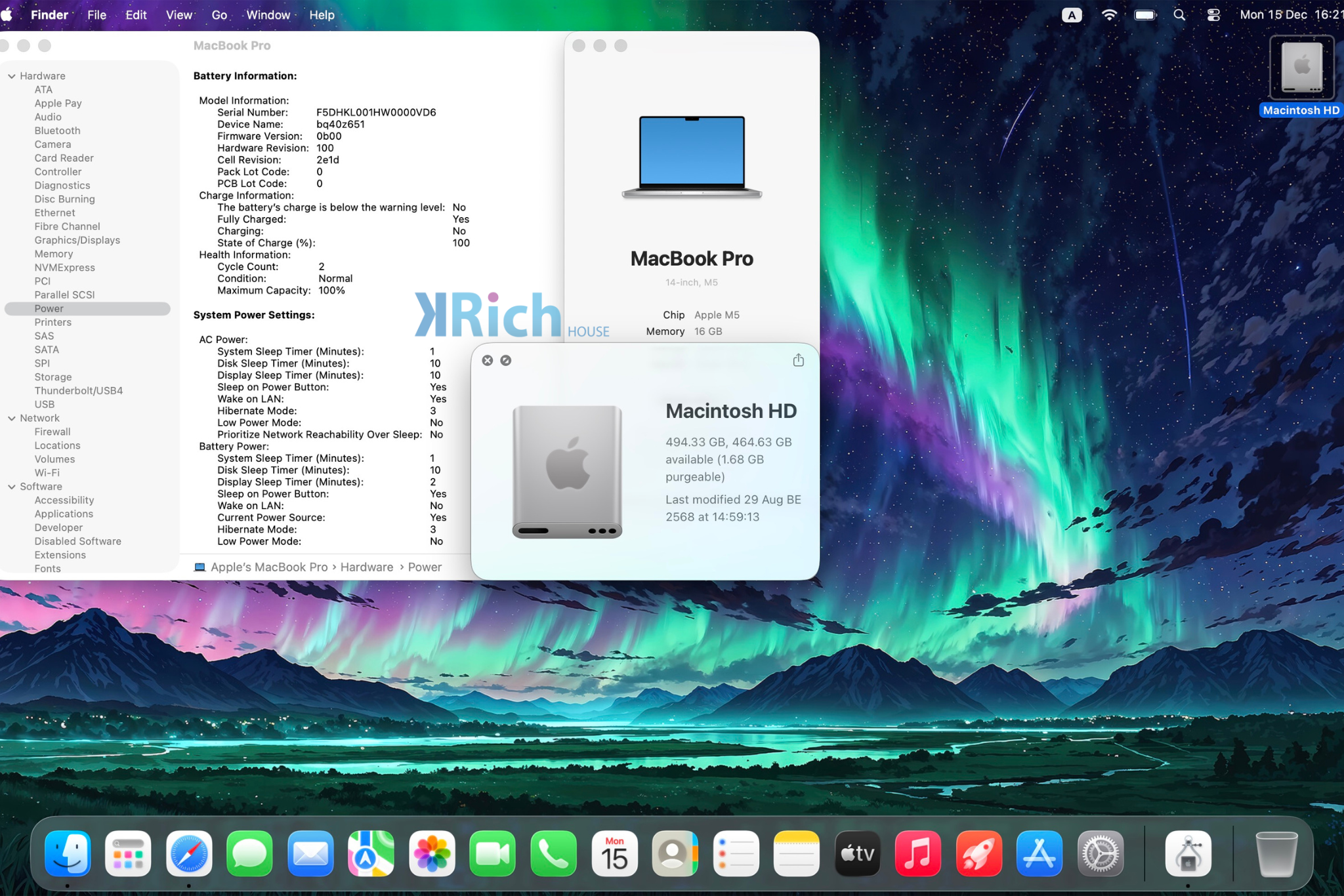This screenshot has height=896, width=1344.
Task: Open Storage in the Hardware list
Action: pos(53,377)
